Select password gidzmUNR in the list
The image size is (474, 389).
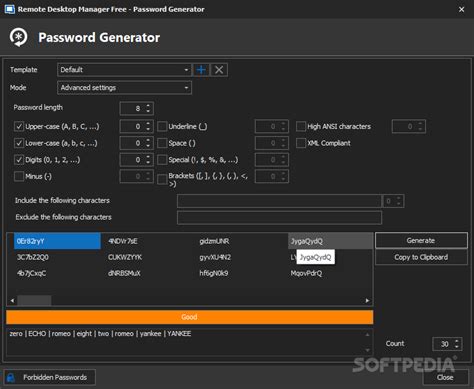[x=214, y=241]
